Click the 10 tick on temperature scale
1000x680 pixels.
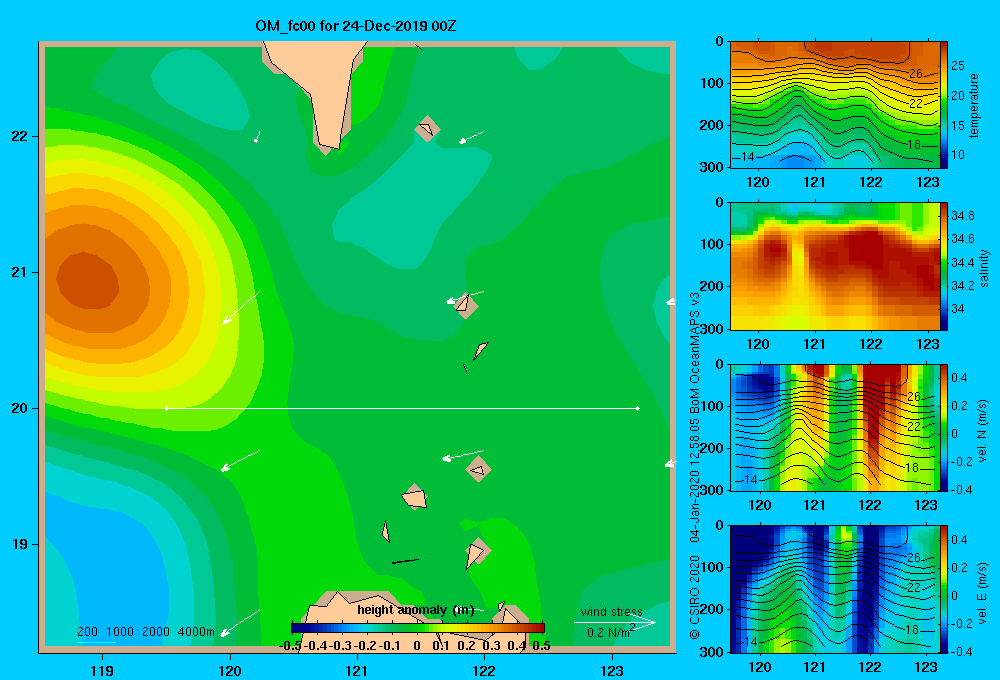tap(958, 155)
